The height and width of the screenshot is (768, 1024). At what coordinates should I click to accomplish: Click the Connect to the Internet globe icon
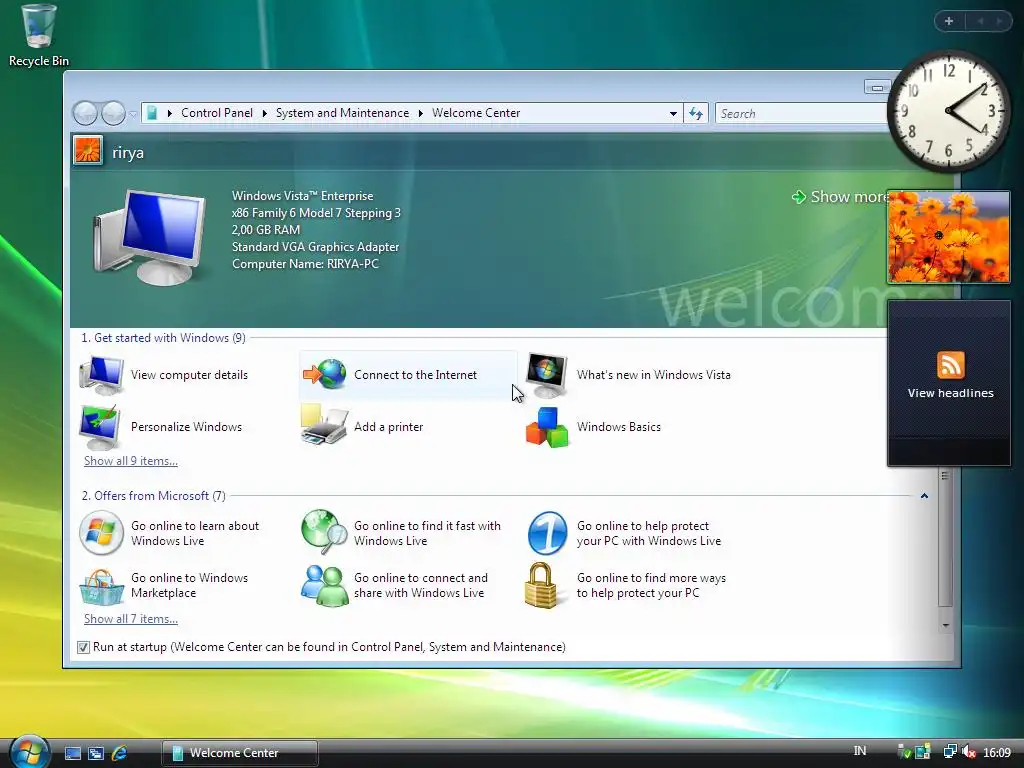[325, 375]
